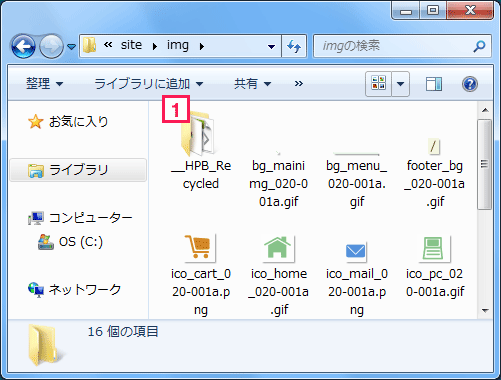501x380 pixels.
Task: Open the 整理 menu
Action: pos(44,84)
